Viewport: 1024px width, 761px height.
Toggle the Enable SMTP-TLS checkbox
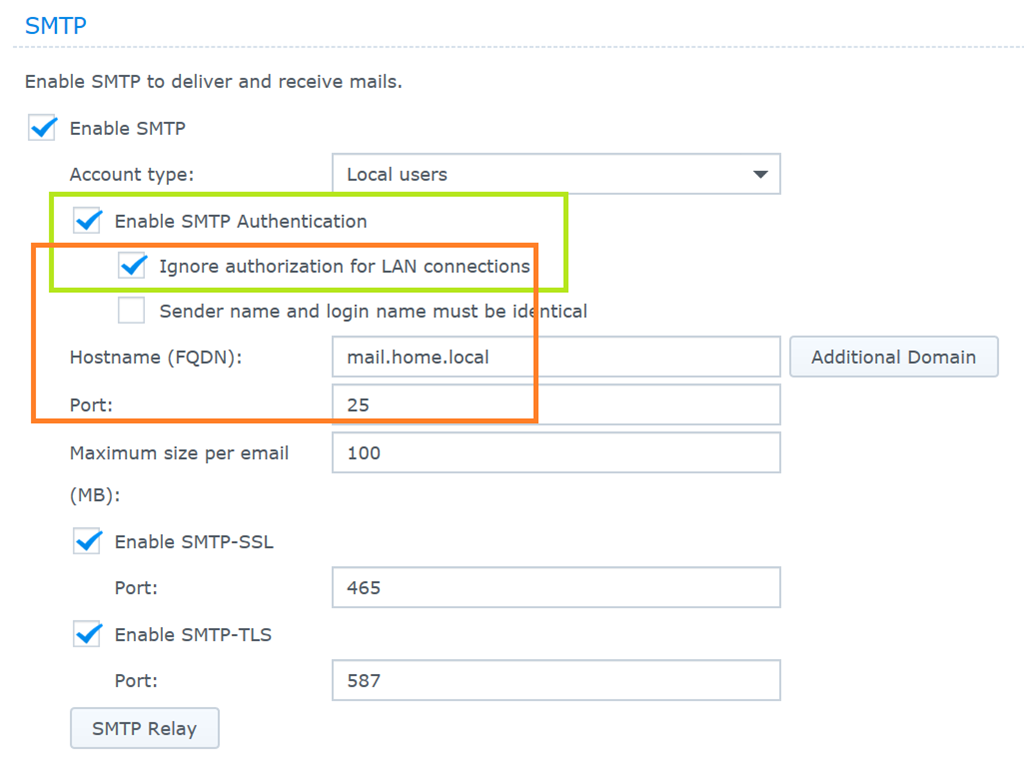click(x=88, y=634)
